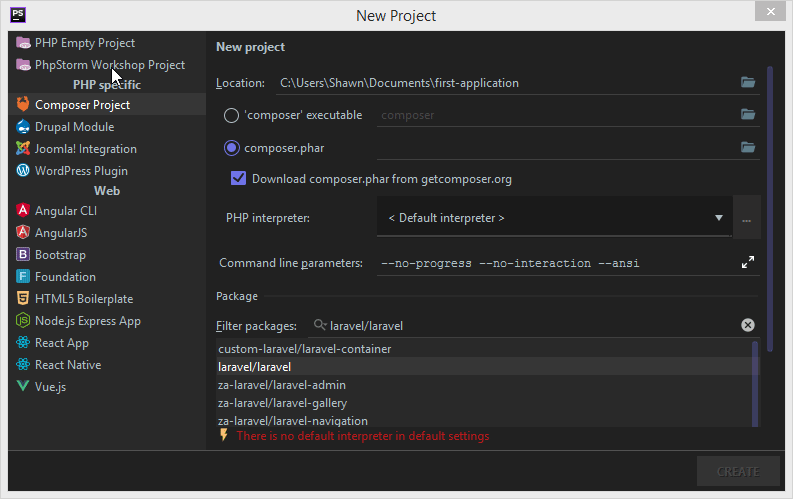
Task: Click the WordPress Plugin icon
Action: [x=23, y=170]
